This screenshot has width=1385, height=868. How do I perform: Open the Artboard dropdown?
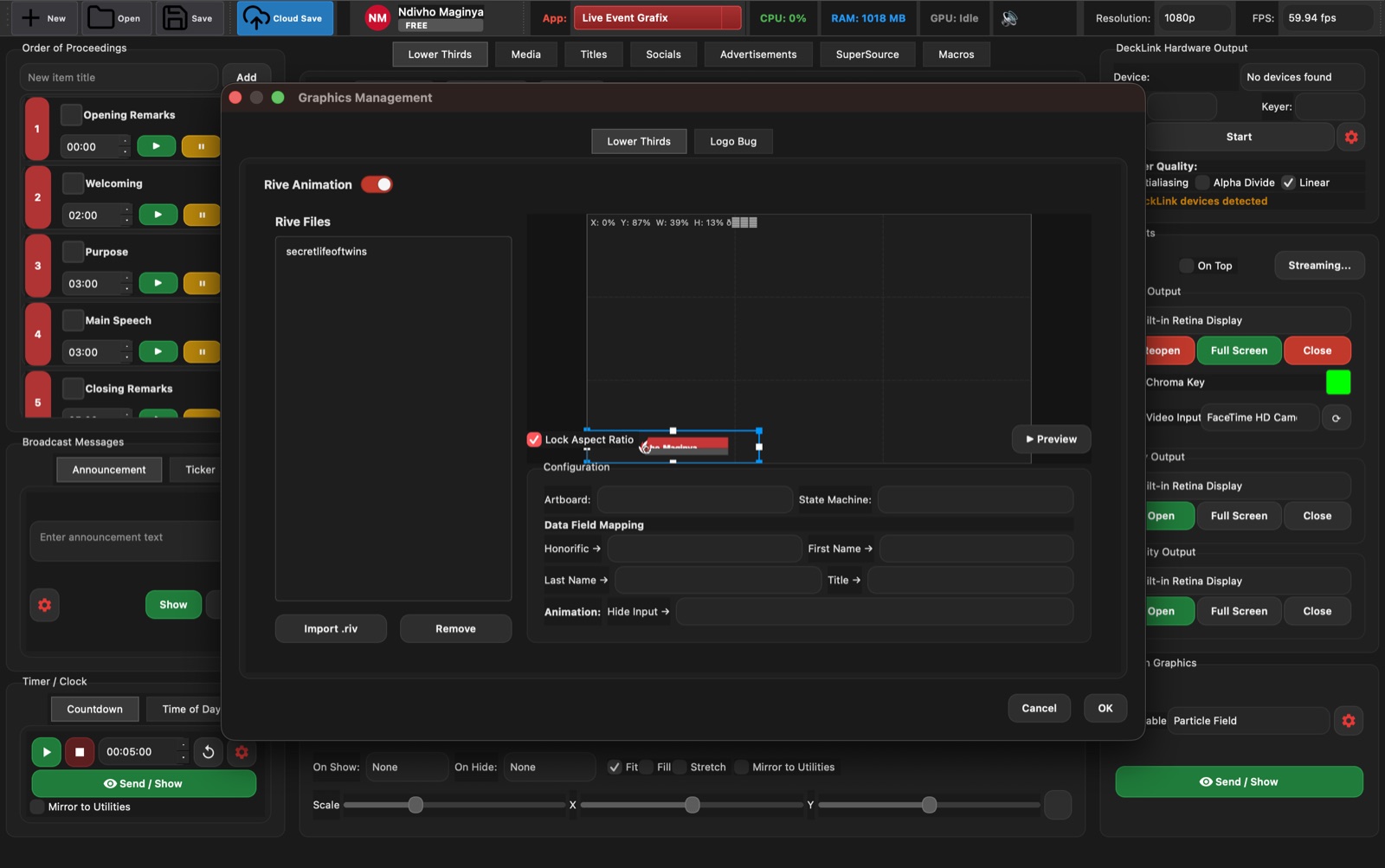click(x=695, y=499)
